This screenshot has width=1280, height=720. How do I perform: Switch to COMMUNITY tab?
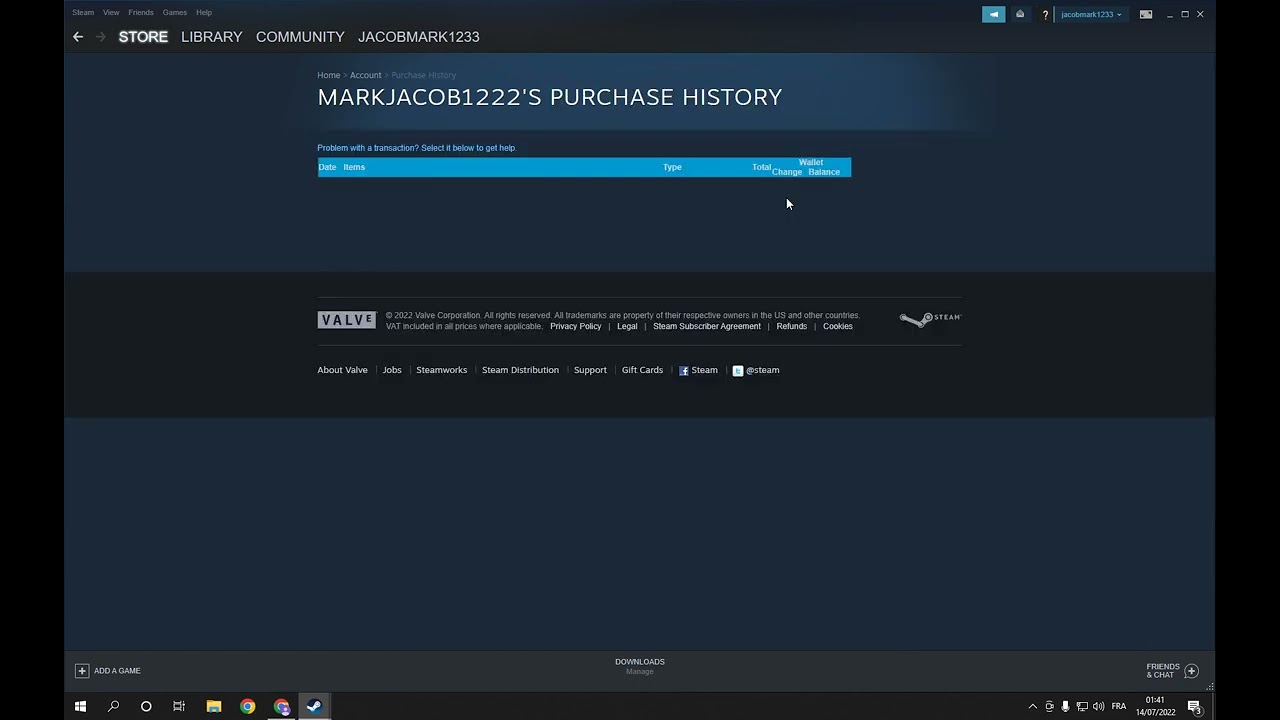coord(300,37)
